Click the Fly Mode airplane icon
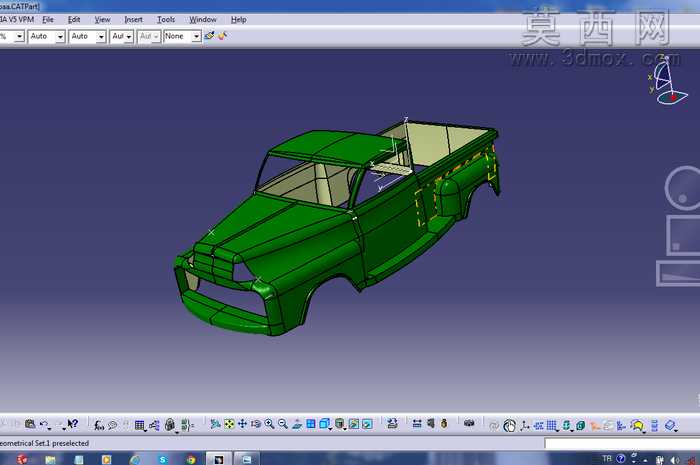This screenshot has height=465, width=700. (x=215, y=424)
